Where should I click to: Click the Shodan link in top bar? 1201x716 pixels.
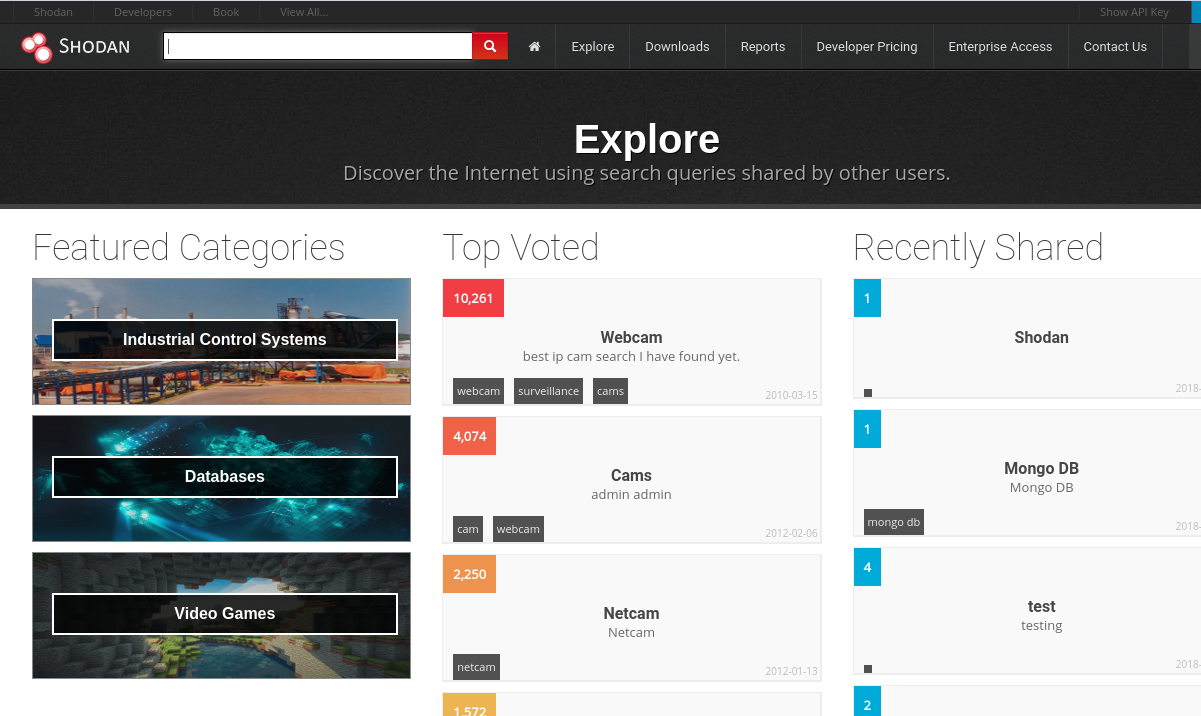tap(53, 12)
